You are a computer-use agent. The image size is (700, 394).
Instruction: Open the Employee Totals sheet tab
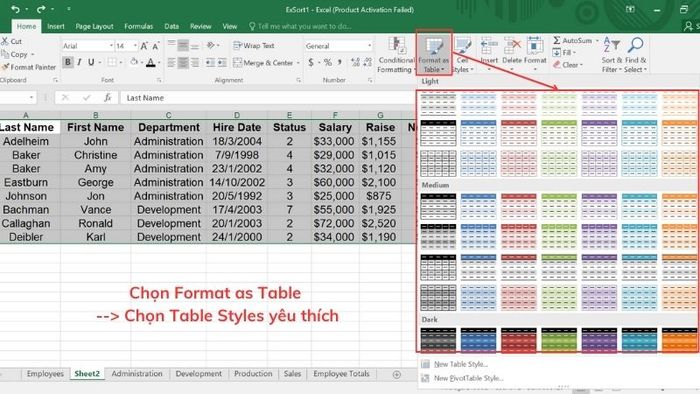pyautogui.click(x=341, y=374)
